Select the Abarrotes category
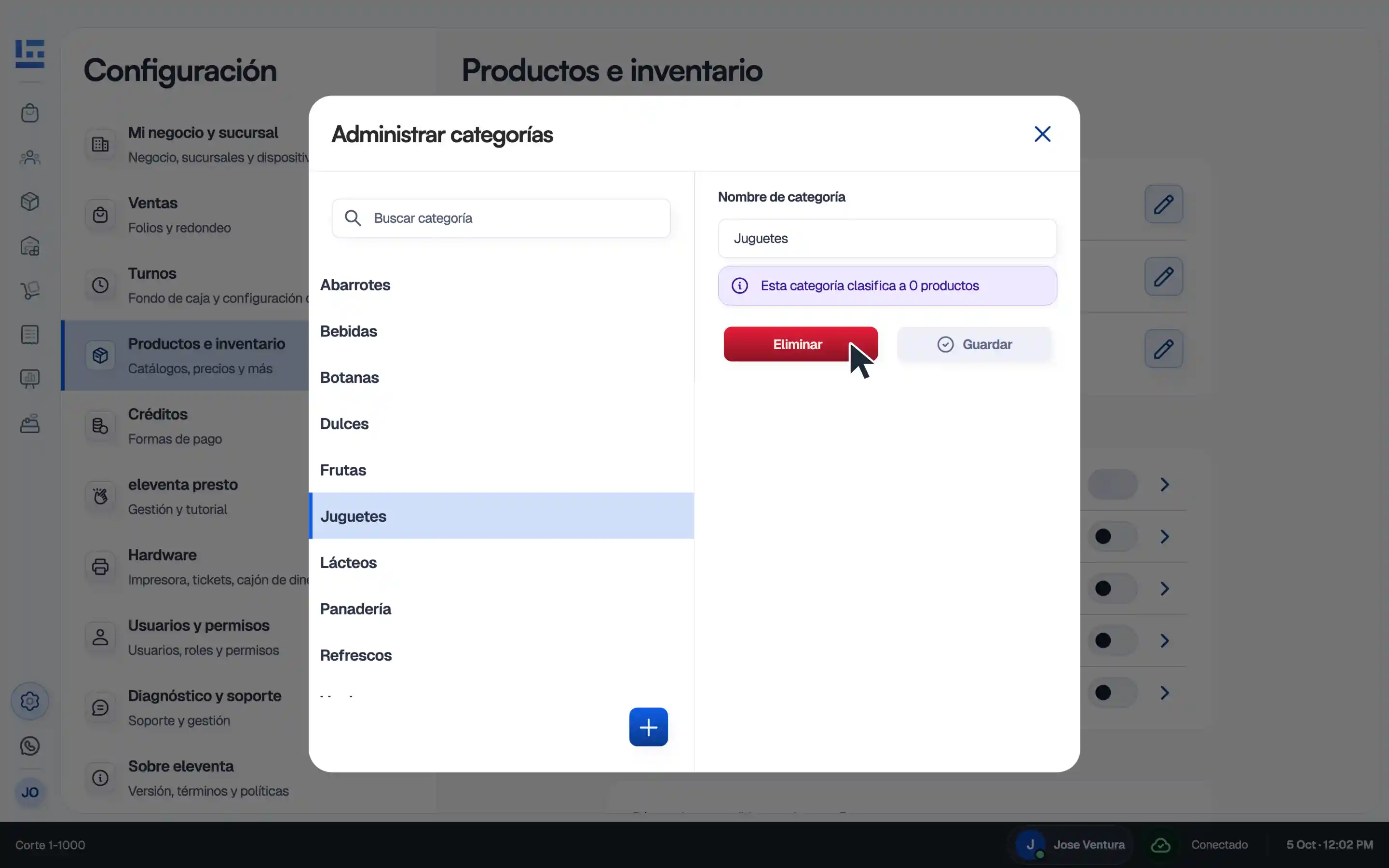The image size is (1389, 868). pos(501,285)
